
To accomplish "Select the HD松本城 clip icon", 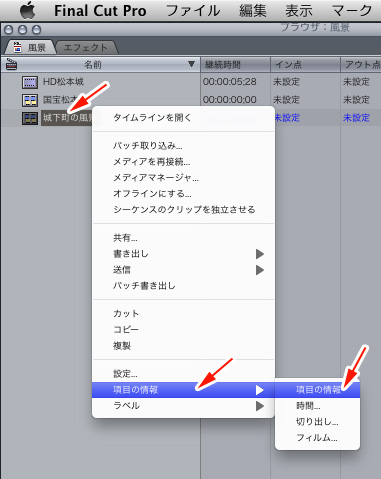I will click(x=30, y=82).
